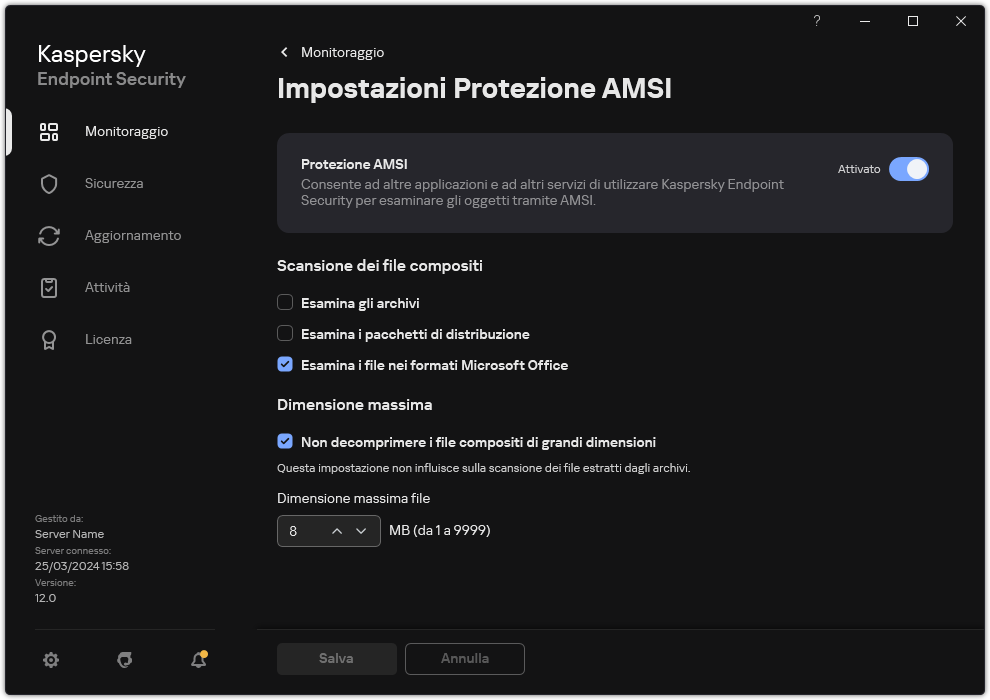Edit the maximum file size value field
Image resolution: width=990 pixels, height=700 pixels.
(x=300, y=531)
